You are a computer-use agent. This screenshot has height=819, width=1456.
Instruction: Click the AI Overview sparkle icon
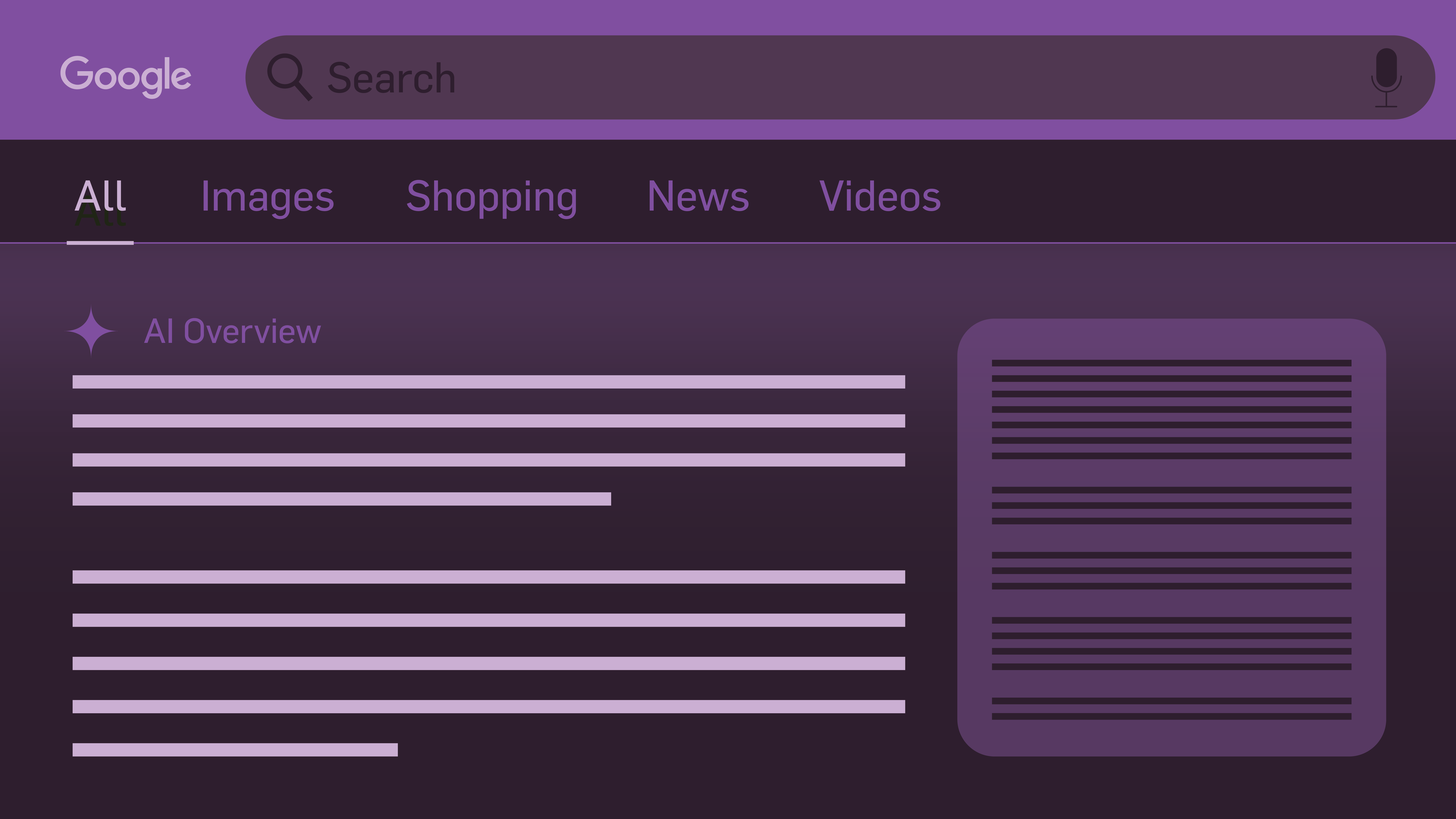[x=91, y=331]
